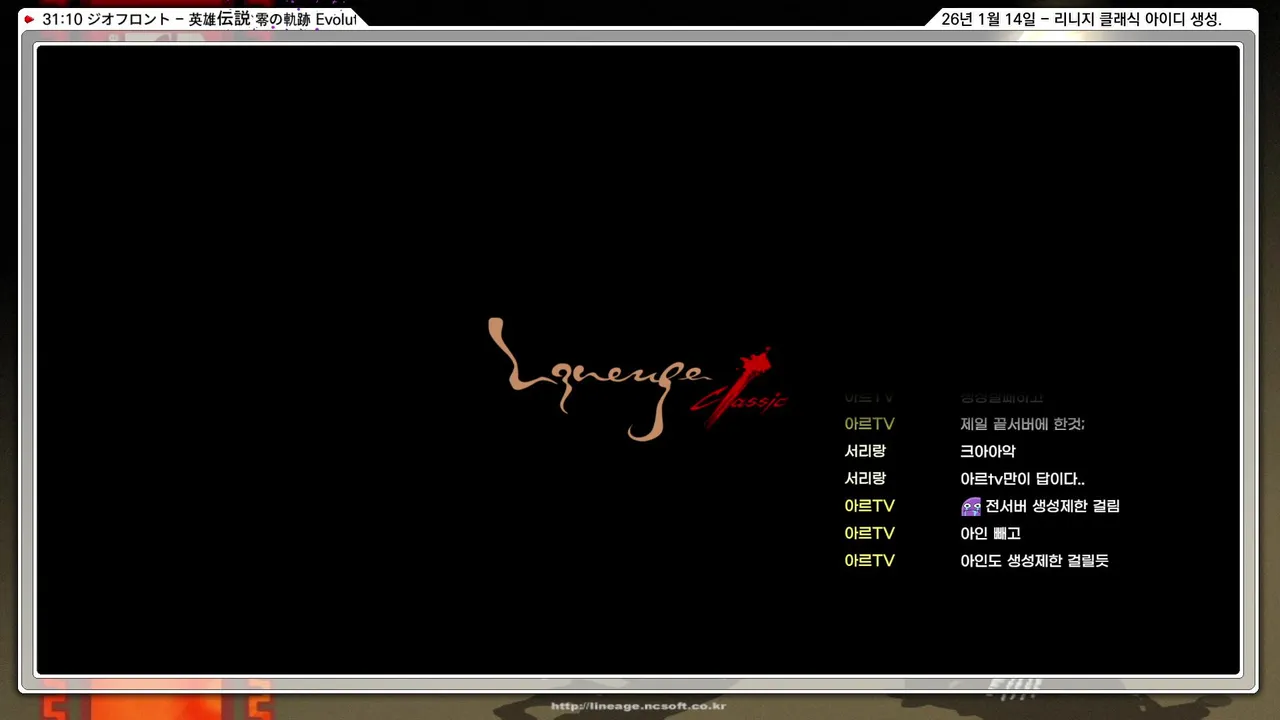The height and width of the screenshot is (720, 1280).
Task: Open the lineage.ncsoft.co.kr link at bottom
Action: click(x=638, y=706)
